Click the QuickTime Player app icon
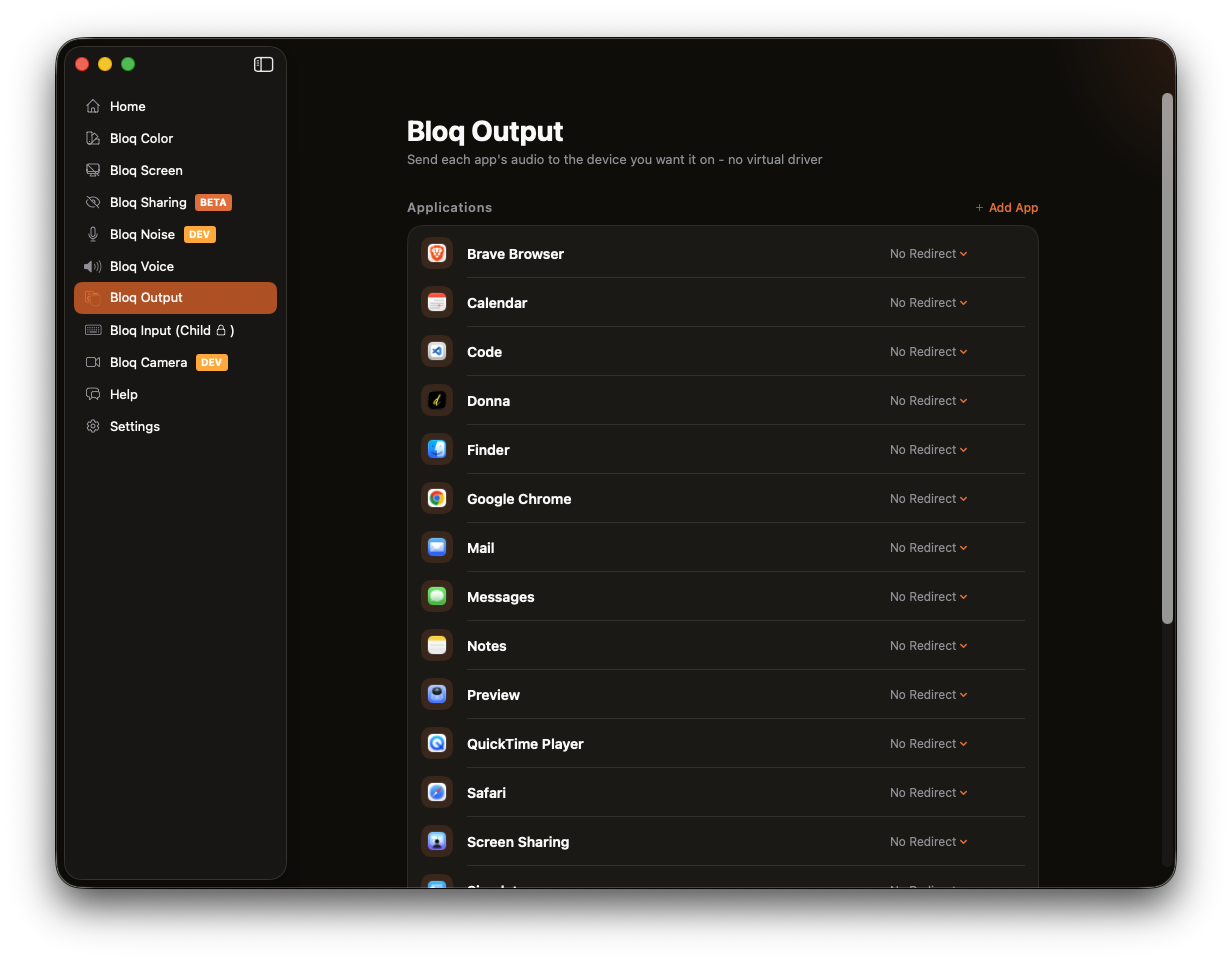The width and height of the screenshot is (1232, 962). pyautogui.click(x=437, y=744)
